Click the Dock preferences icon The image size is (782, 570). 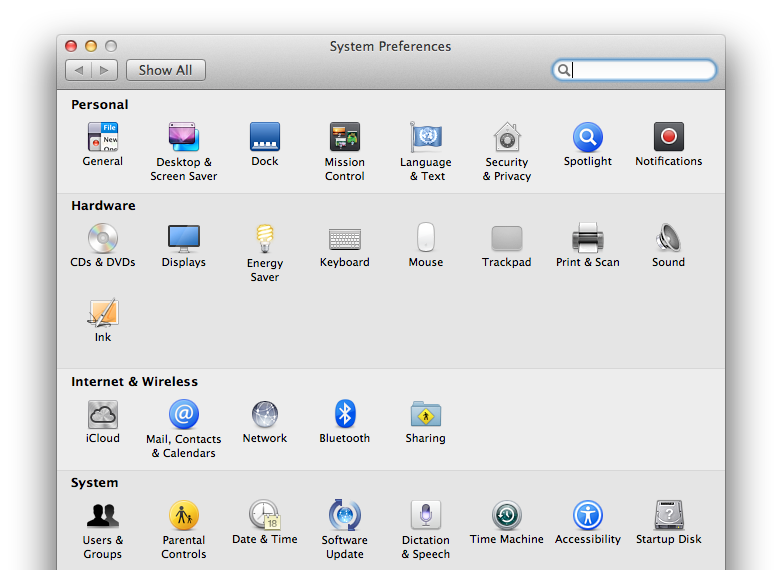[x=265, y=138]
